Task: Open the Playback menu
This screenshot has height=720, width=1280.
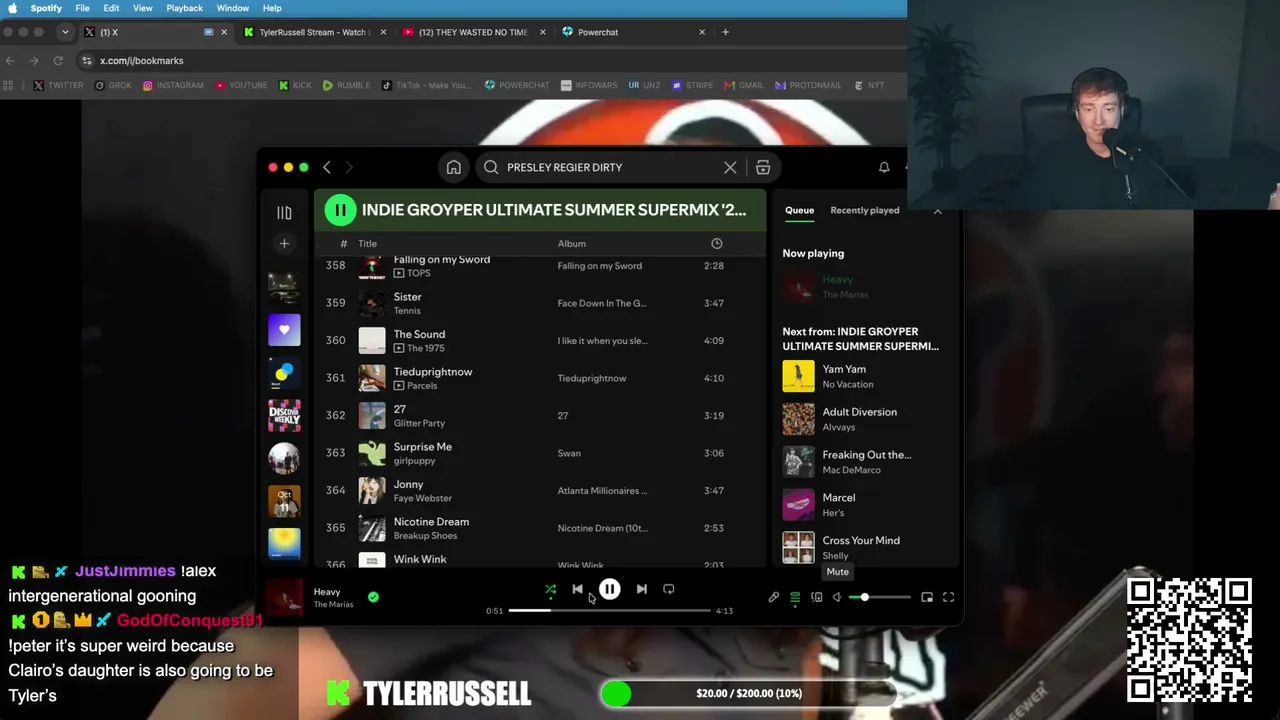Action: (184, 8)
